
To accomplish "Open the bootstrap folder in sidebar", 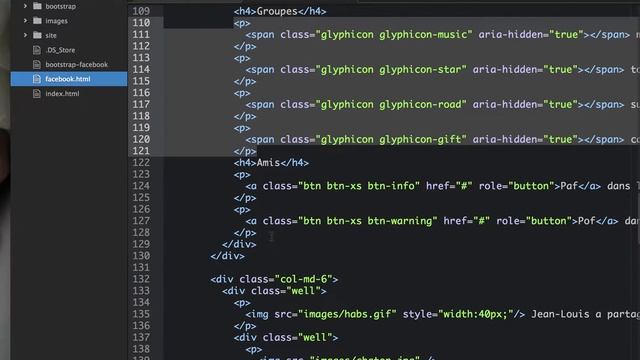I will tap(60, 7).
